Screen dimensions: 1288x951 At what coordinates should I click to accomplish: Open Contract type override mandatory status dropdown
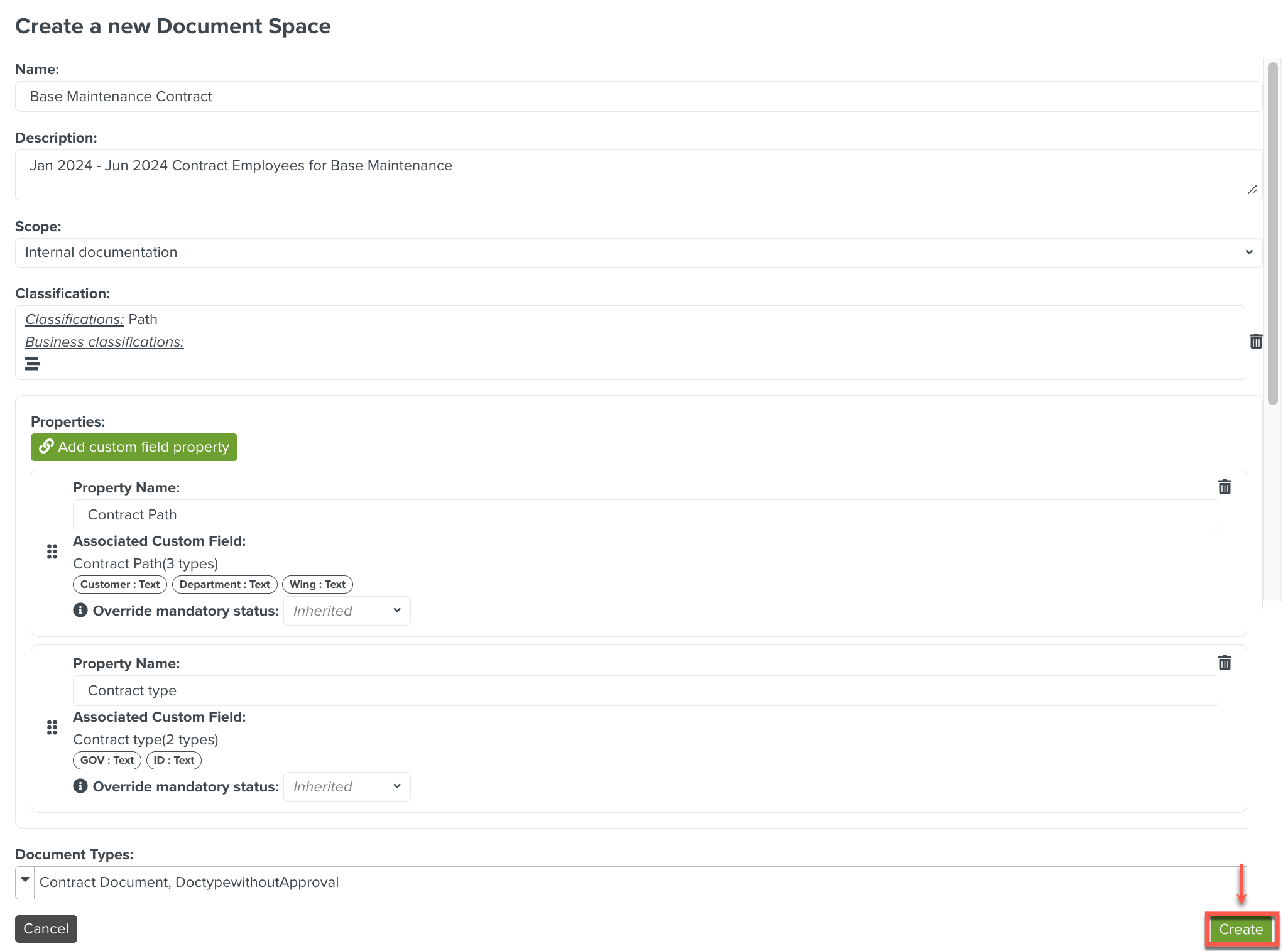click(347, 786)
